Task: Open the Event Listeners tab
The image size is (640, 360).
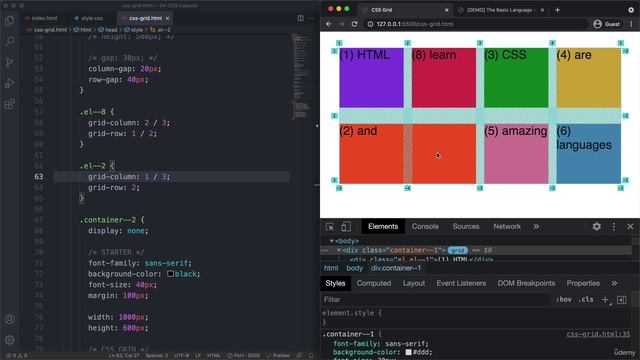Action: point(461,283)
